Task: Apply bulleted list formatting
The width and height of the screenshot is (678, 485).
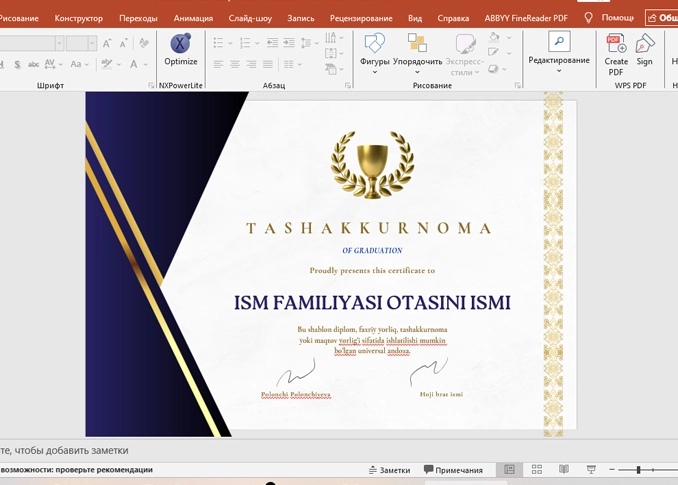Action: [218, 43]
